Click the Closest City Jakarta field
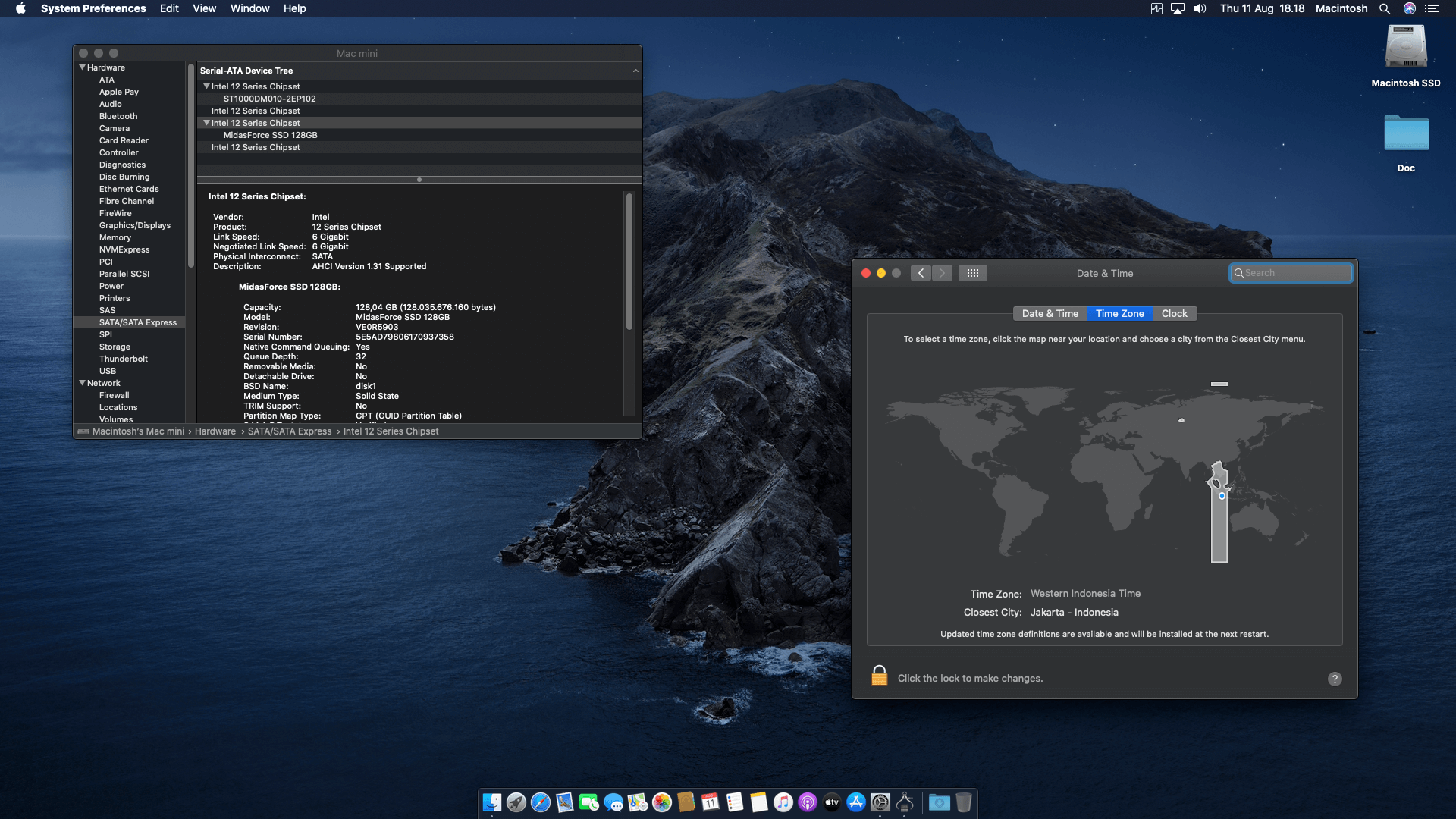Image resolution: width=1456 pixels, height=819 pixels. pos(1074,613)
